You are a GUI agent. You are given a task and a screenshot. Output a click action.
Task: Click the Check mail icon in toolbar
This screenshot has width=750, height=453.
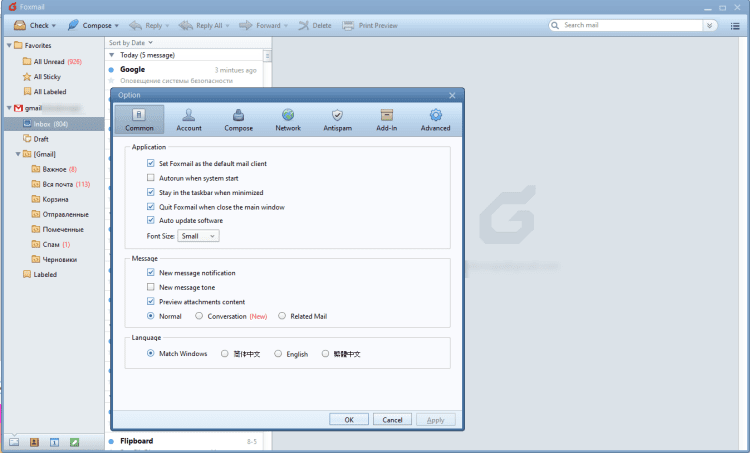pyautogui.click(x=20, y=25)
